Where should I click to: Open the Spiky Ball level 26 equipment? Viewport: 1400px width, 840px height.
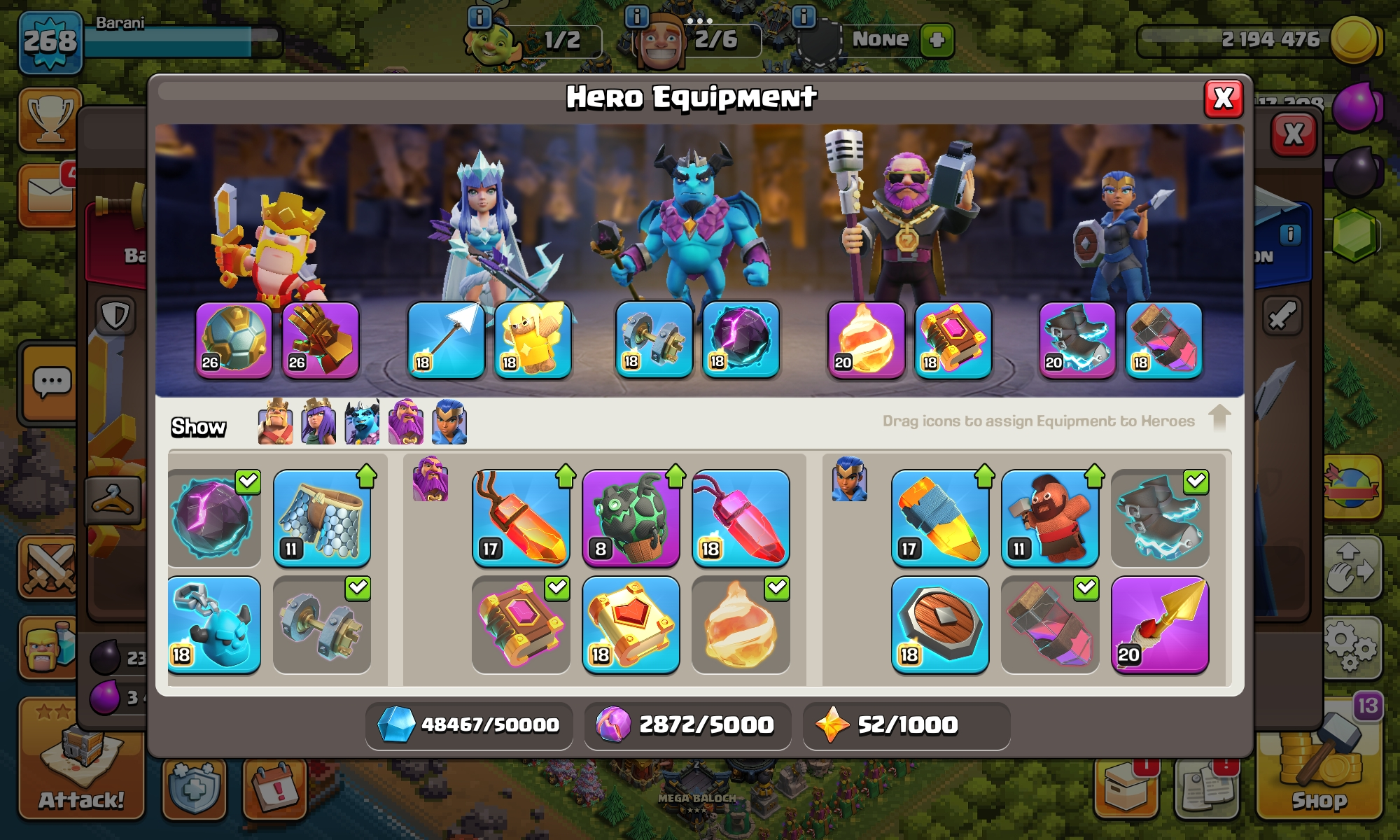pos(234,340)
